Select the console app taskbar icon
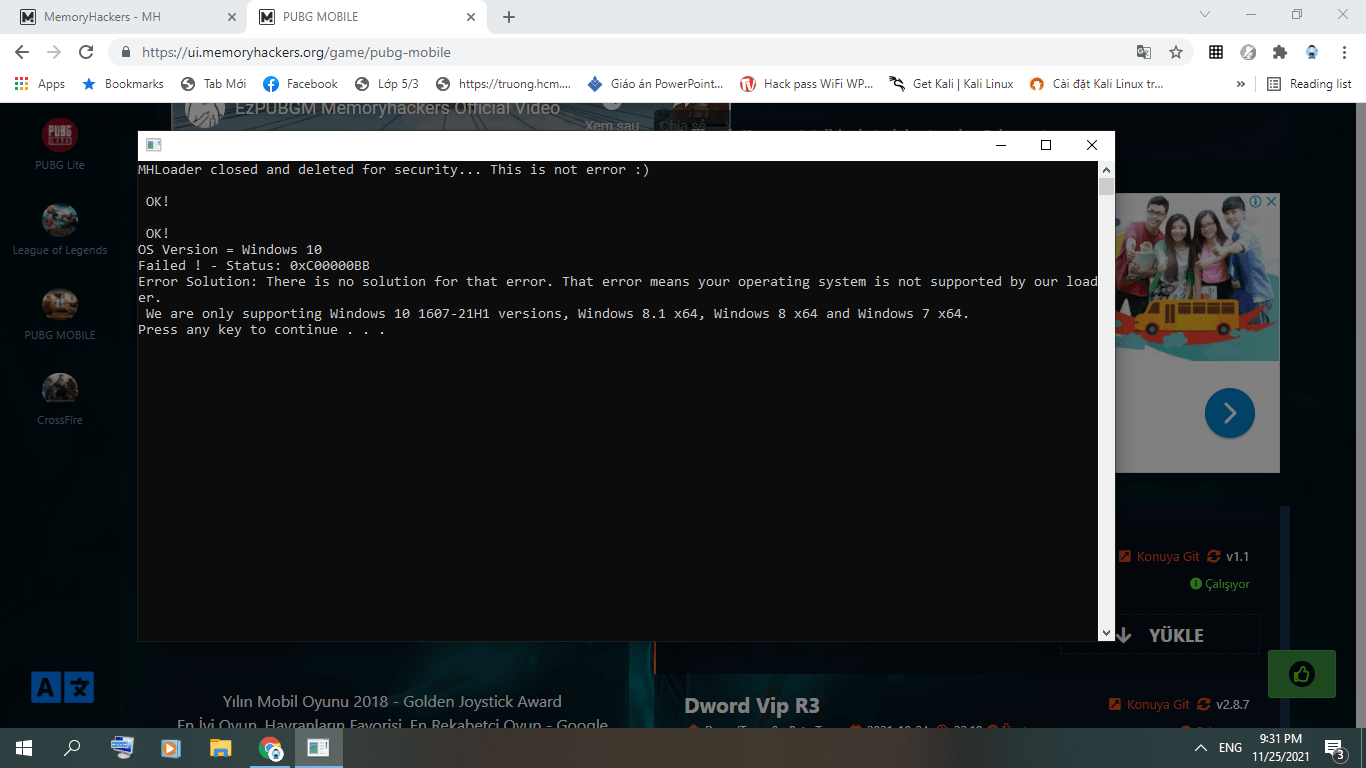The image size is (1366, 768). point(319,747)
